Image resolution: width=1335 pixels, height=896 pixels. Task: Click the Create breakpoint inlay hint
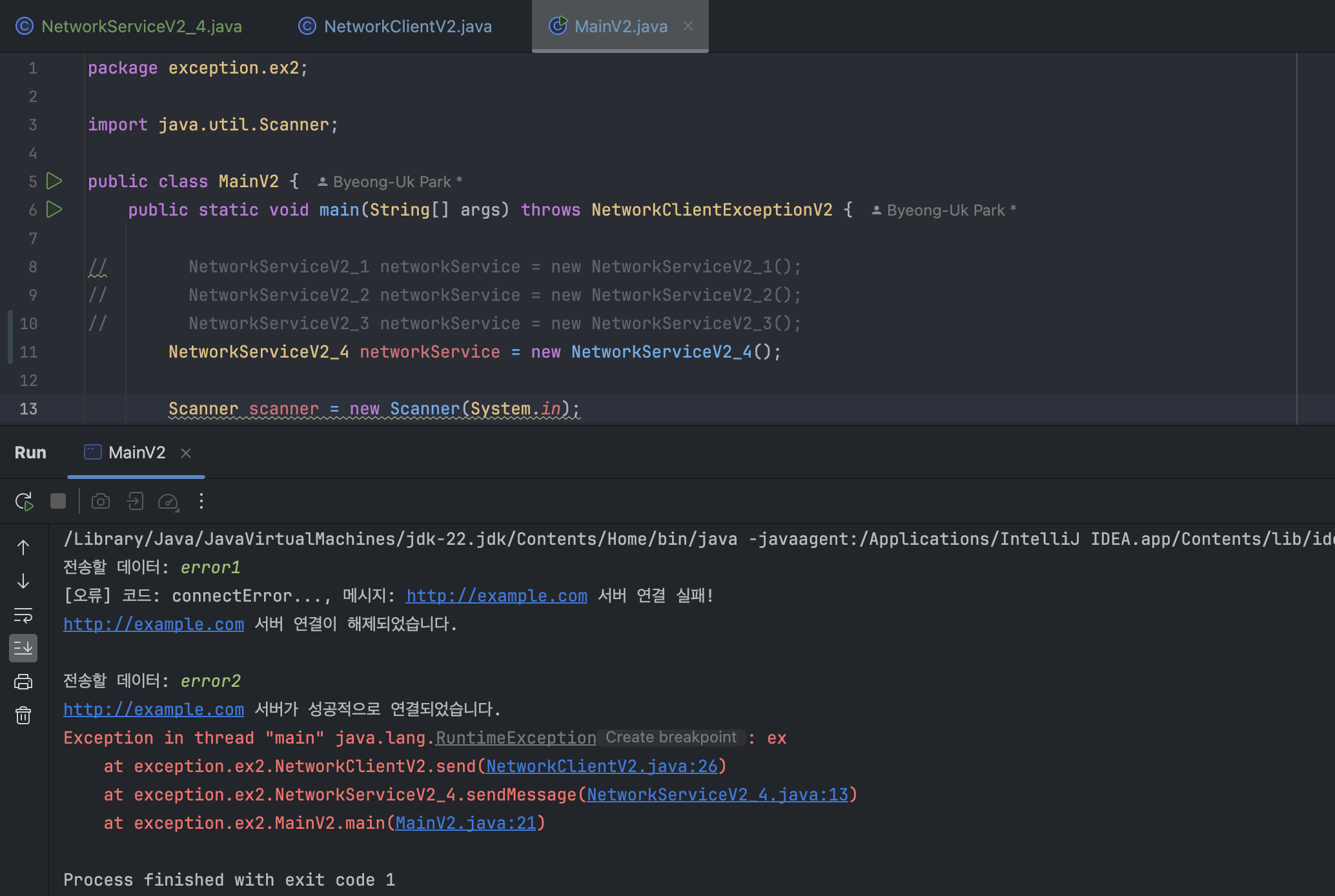pyautogui.click(x=671, y=738)
